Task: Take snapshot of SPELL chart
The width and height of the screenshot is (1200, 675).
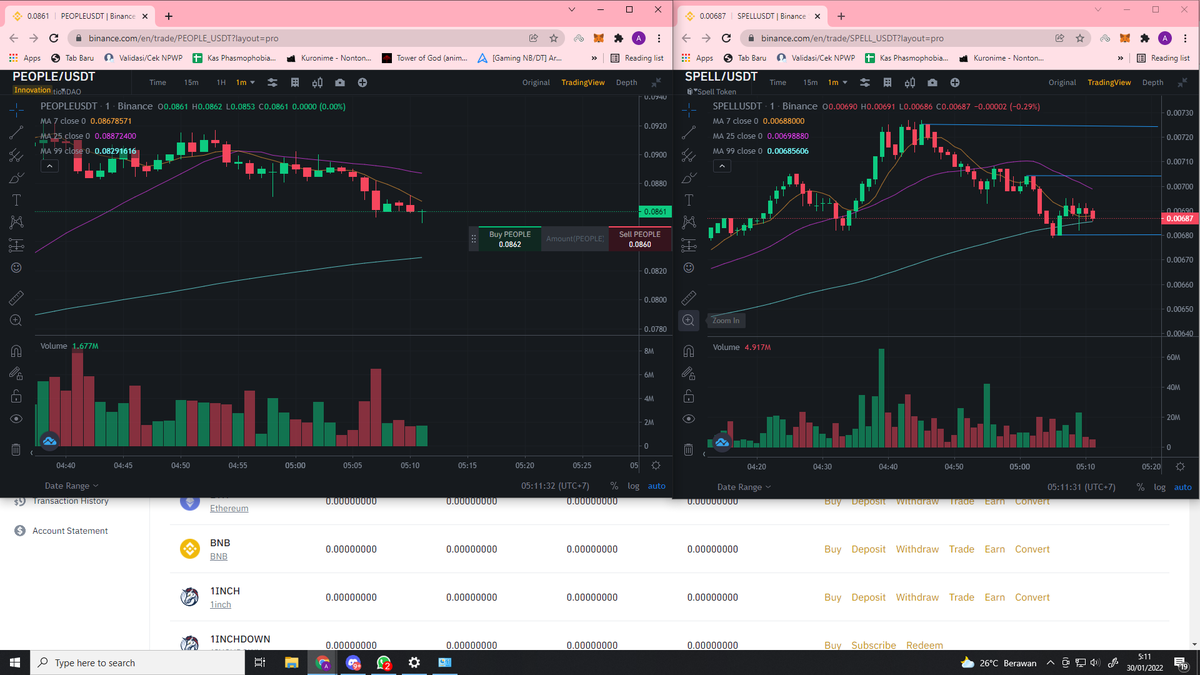Action: click(933, 82)
